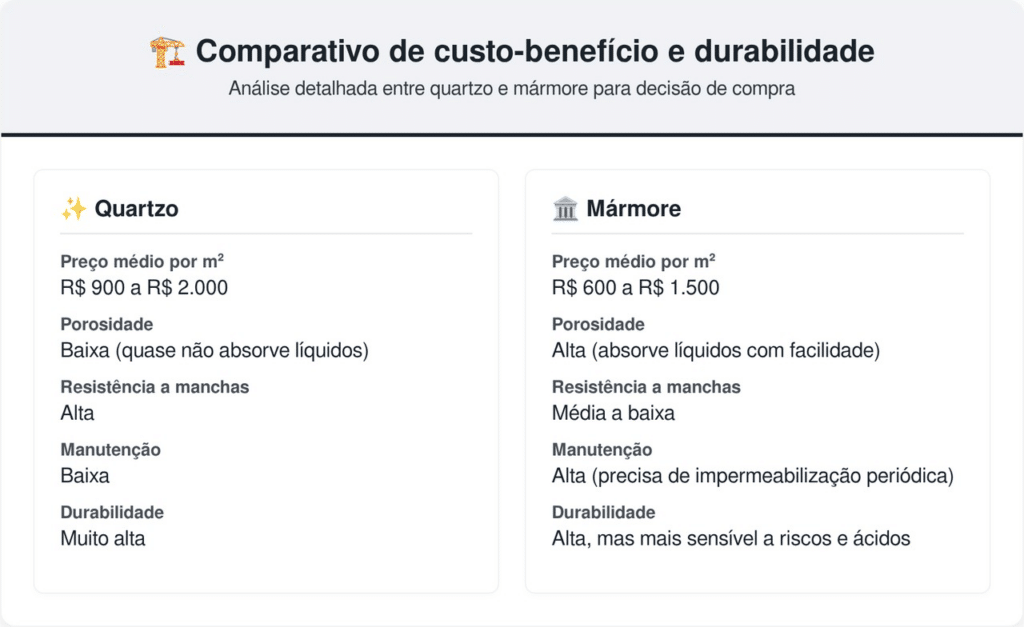1024x627 pixels.
Task: Click the Manutenção label in the Quartzo card
Action: [x=110, y=450]
